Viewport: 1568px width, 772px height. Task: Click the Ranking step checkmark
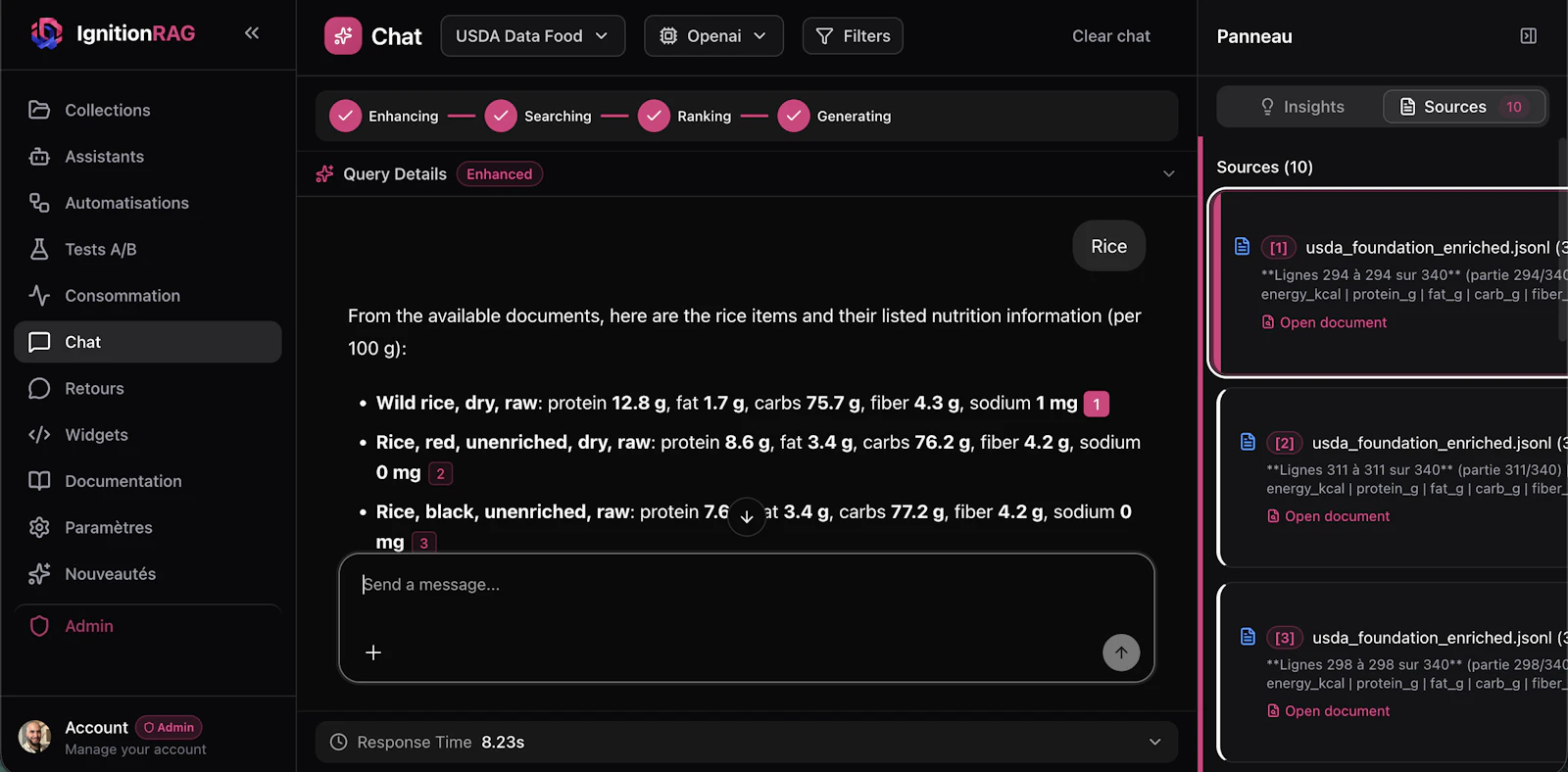tap(654, 116)
